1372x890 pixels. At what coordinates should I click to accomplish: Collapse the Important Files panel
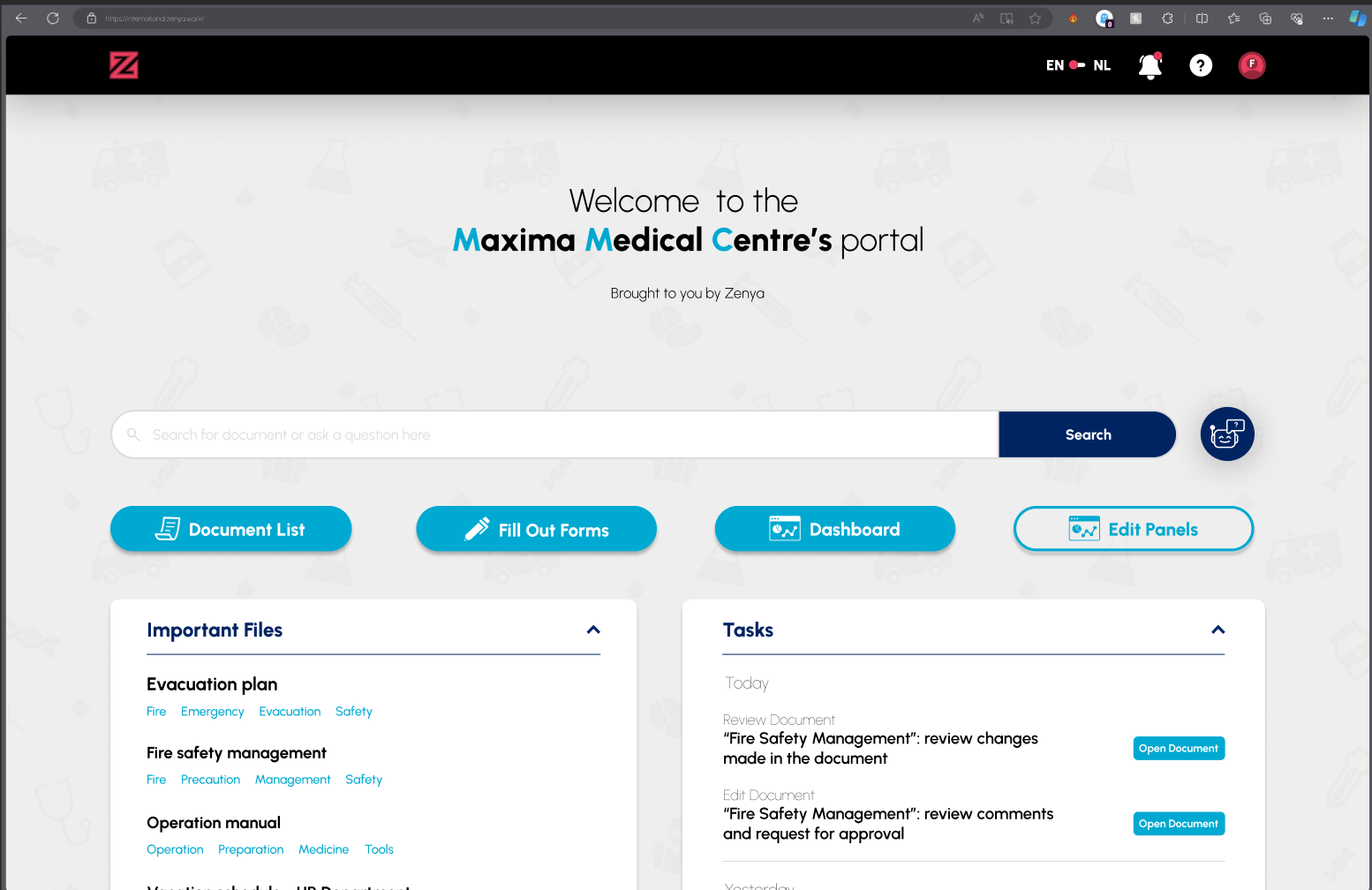click(593, 630)
